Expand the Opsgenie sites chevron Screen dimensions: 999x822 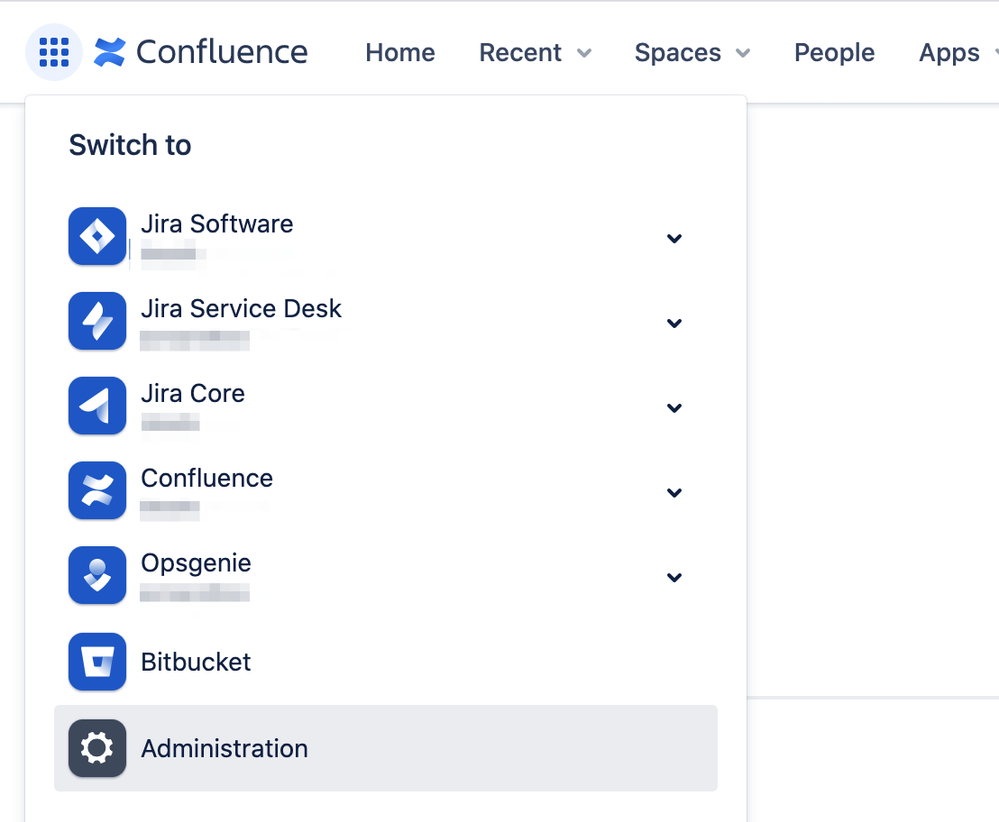coord(674,577)
